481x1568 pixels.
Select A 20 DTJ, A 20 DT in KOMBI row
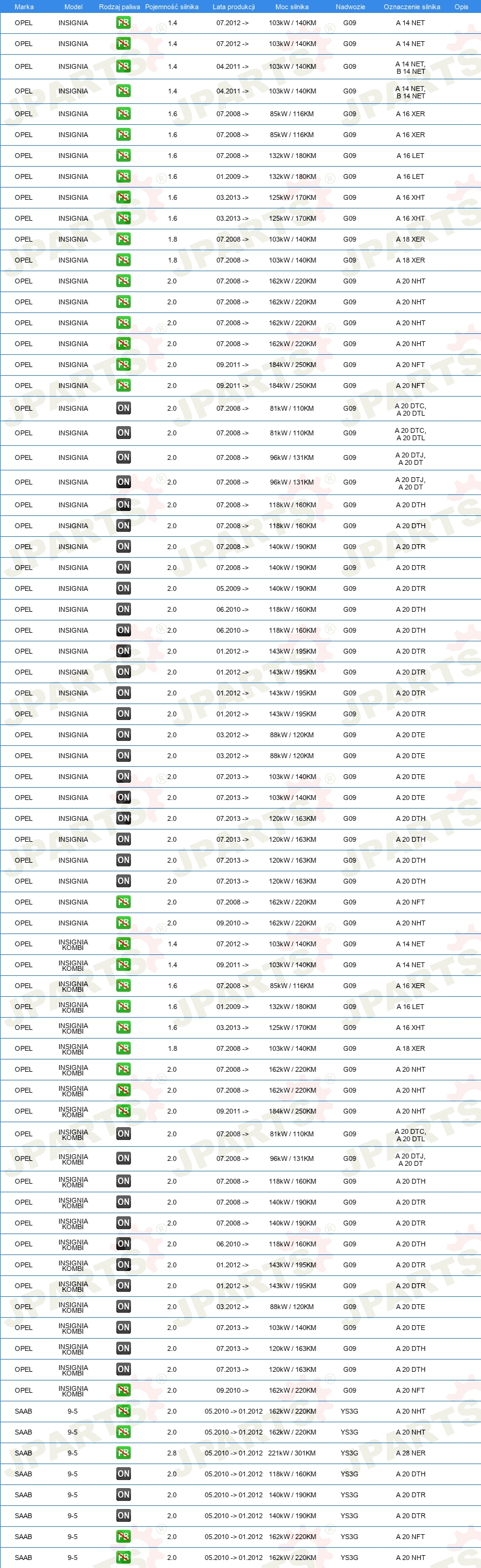(410, 1158)
